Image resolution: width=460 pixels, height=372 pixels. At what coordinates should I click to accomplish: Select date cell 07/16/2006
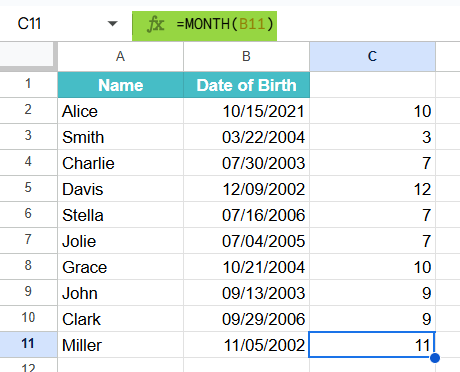[246, 215]
